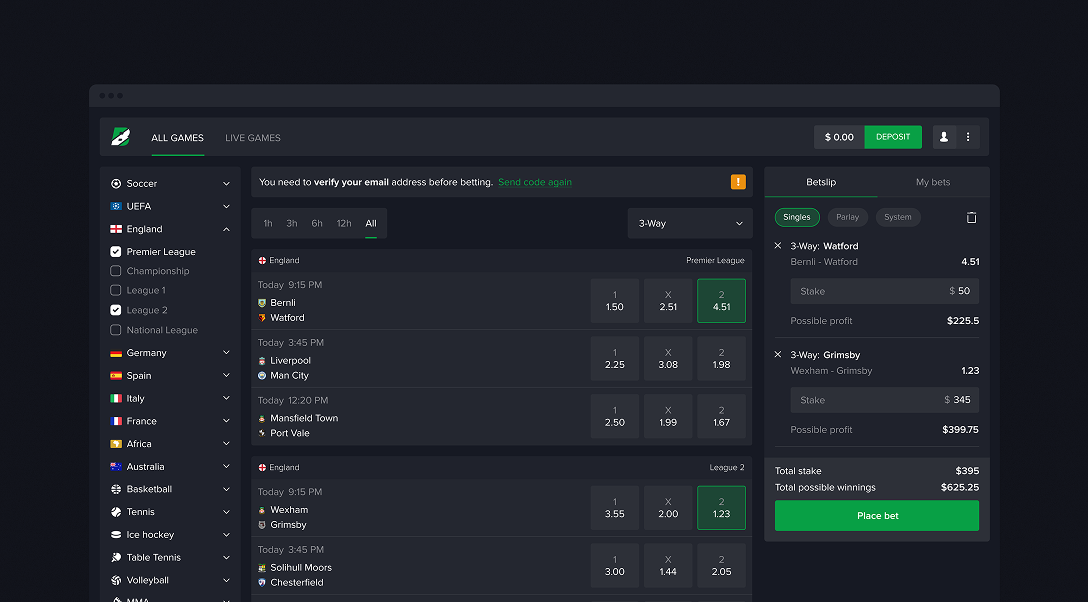Collapse the England leagues section
This screenshot has width=1088, height=602.
pos(226,229)
